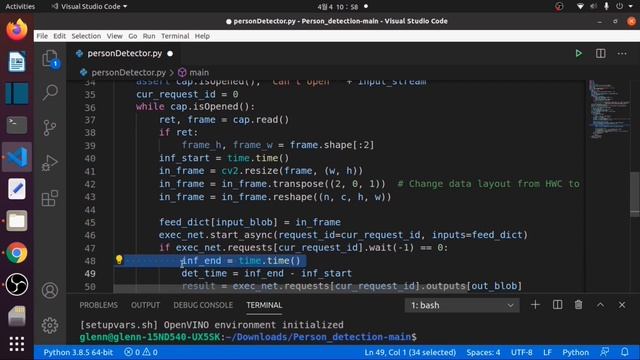Open the clock and calendar in top bar

(x=338, y=7)
